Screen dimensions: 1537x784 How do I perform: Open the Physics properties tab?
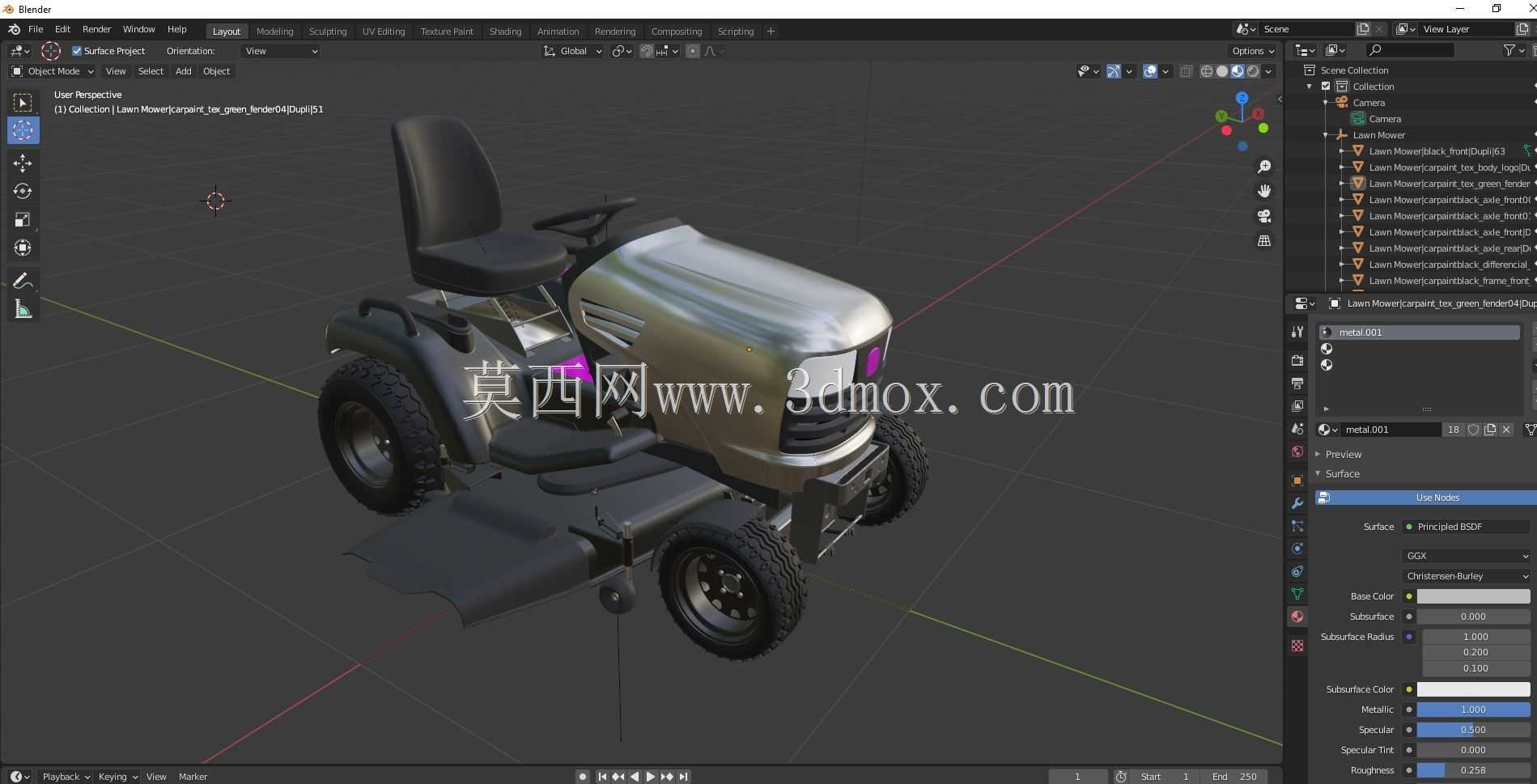click(1297, 549)
